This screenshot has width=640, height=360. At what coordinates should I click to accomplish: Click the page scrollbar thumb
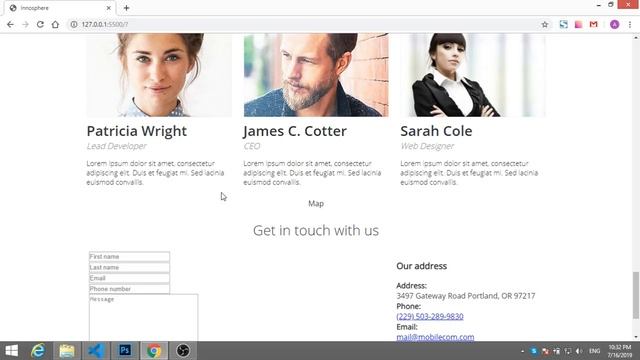click(x=636, y=295)
